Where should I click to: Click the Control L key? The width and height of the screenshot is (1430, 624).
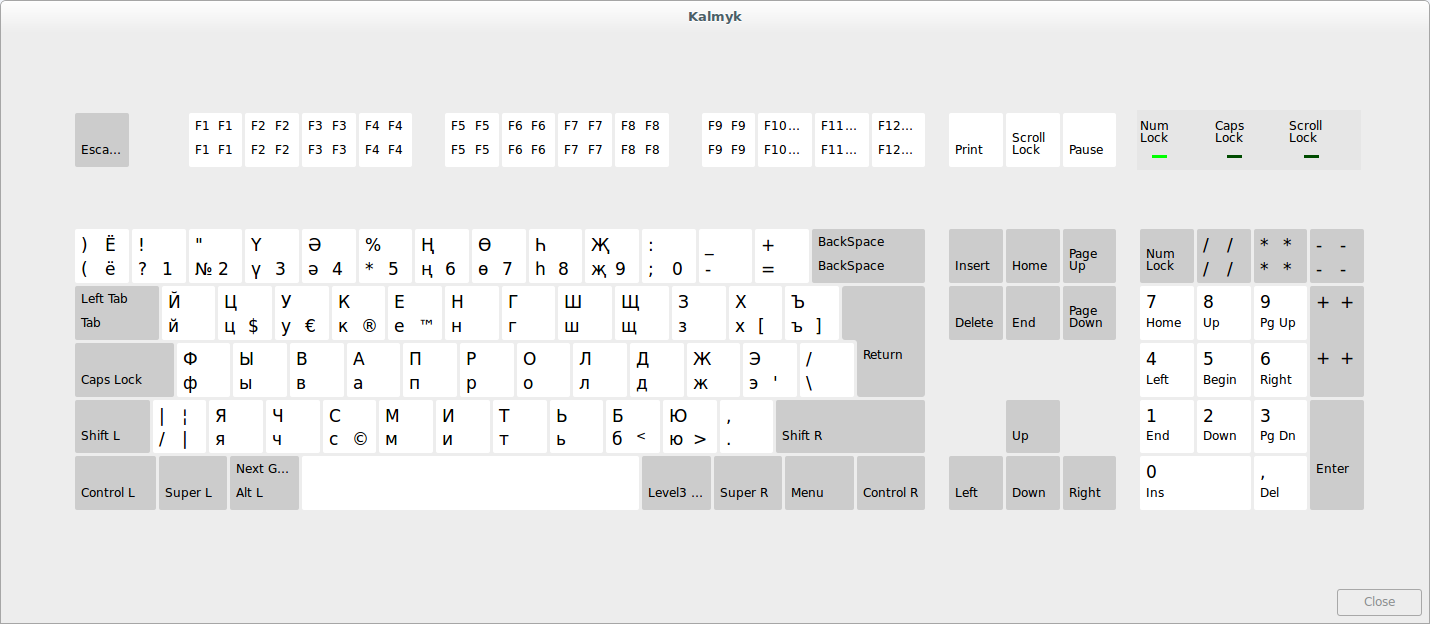pyautogui.click(x=115, y=483)
